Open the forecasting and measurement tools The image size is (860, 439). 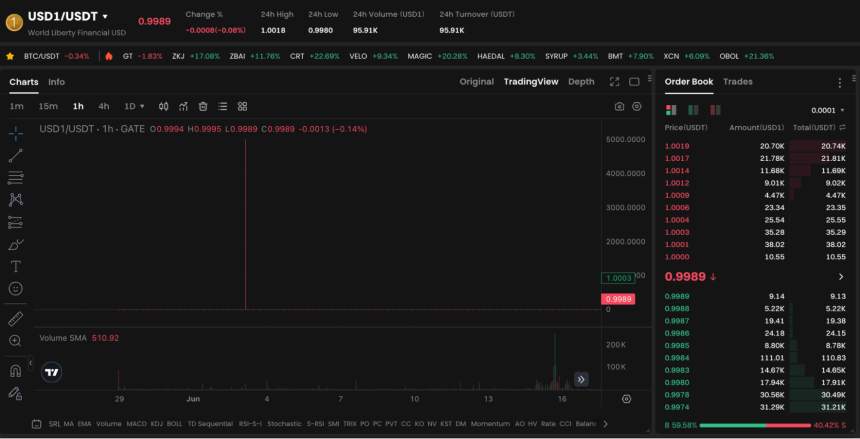pyautogui.click(x=16, y=222)
